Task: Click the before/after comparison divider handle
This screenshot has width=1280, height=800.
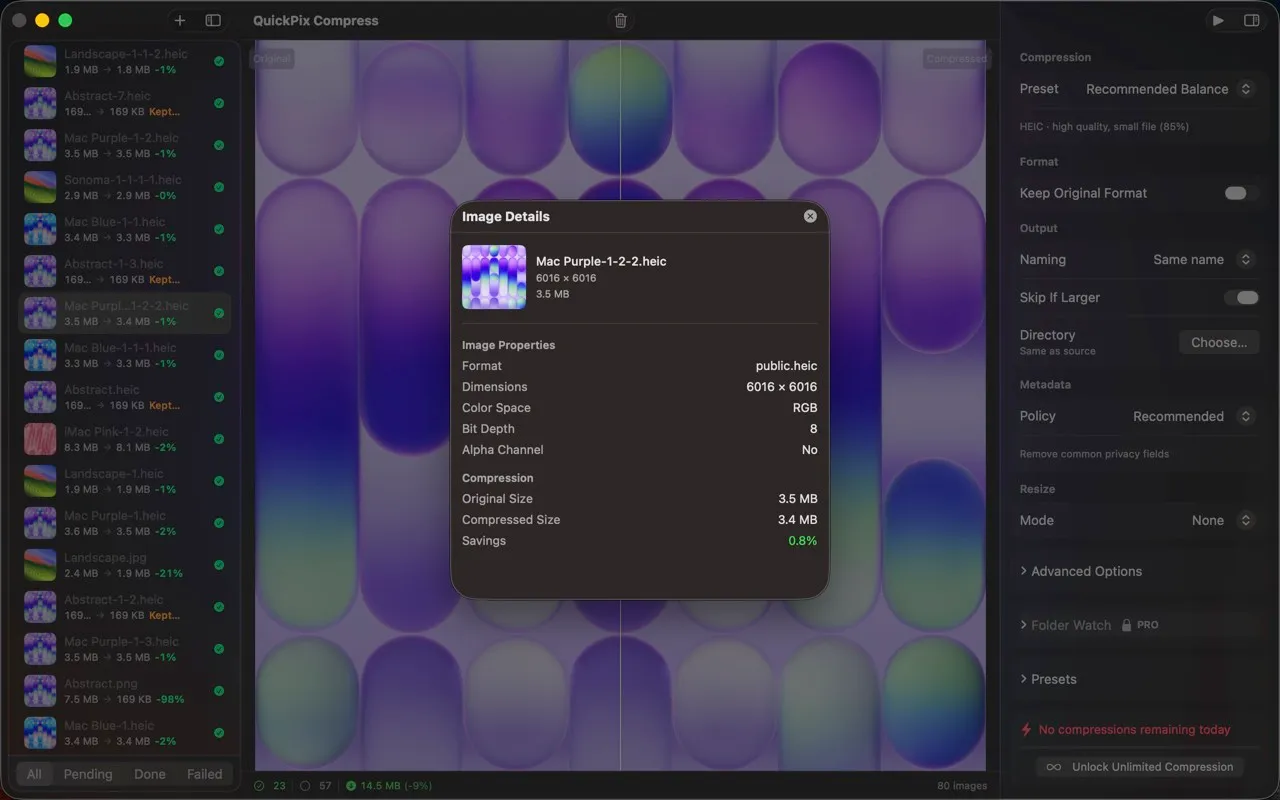Action: [x=621, y=405]
